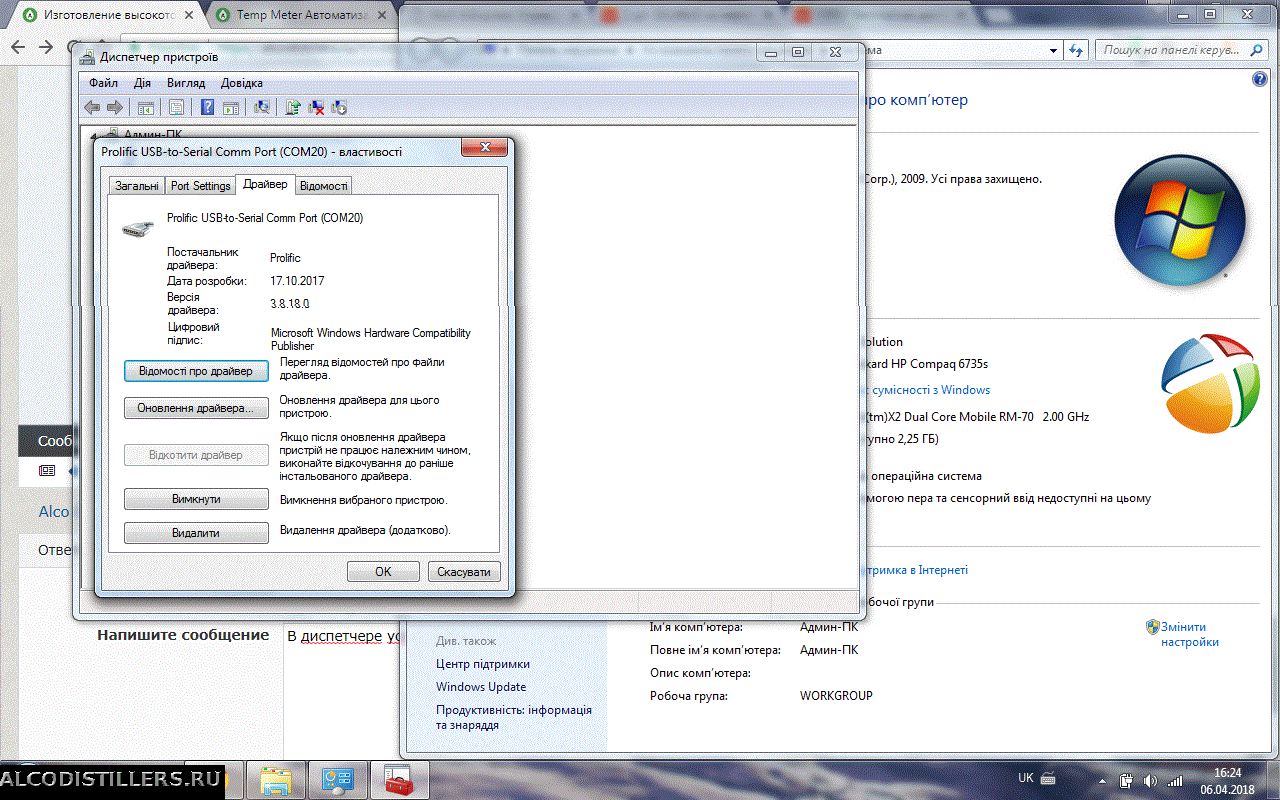Open Windows Explorer from the taskbar

click(276, 780)
